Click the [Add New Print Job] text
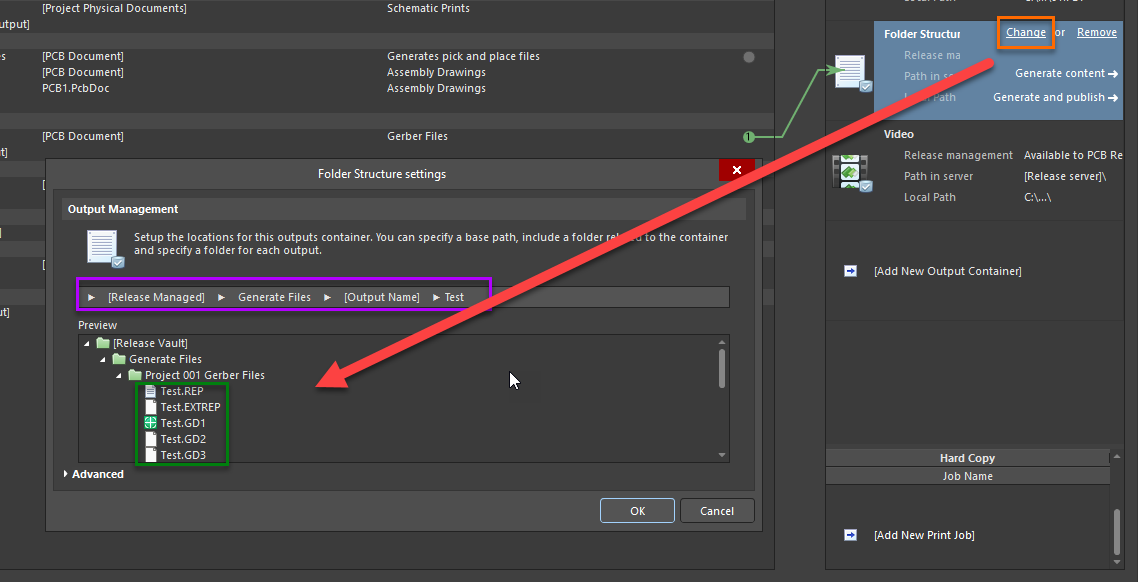 coord(924,535)
